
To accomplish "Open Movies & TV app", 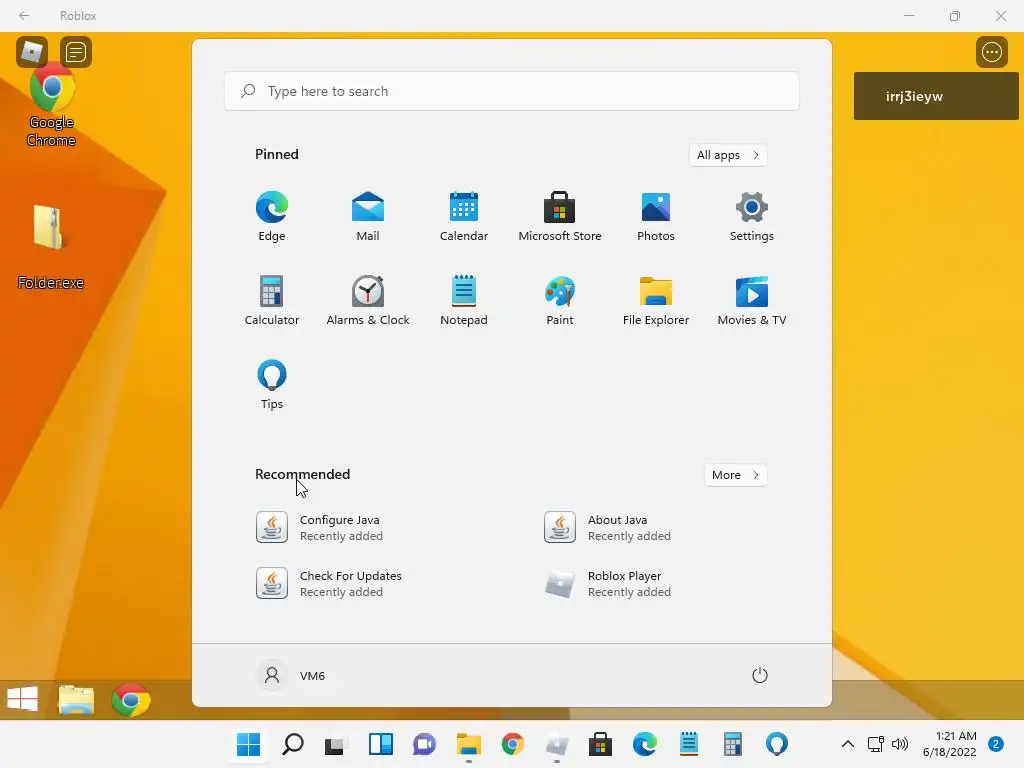I will 752,300.
